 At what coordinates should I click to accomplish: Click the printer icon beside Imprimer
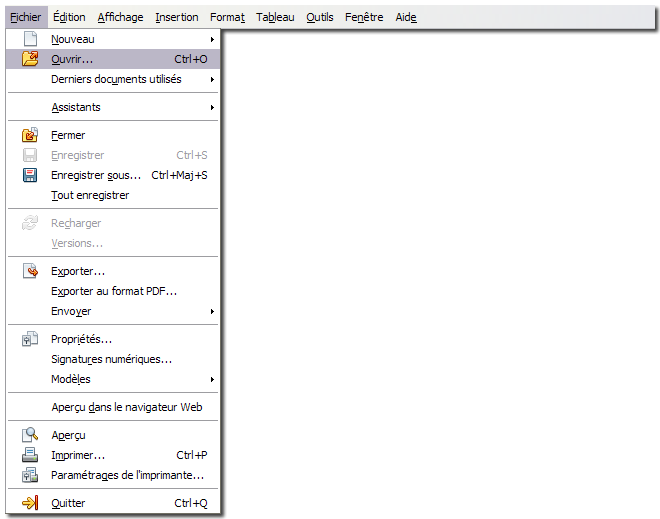pyautogui.click(x=30, y=455)
